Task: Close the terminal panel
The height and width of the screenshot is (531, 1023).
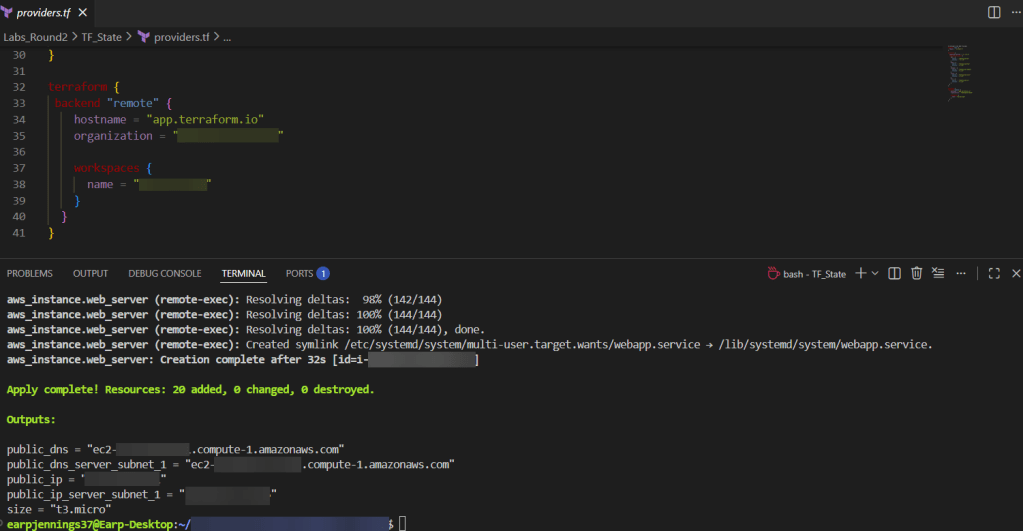Action: (x=1016, y=273)
